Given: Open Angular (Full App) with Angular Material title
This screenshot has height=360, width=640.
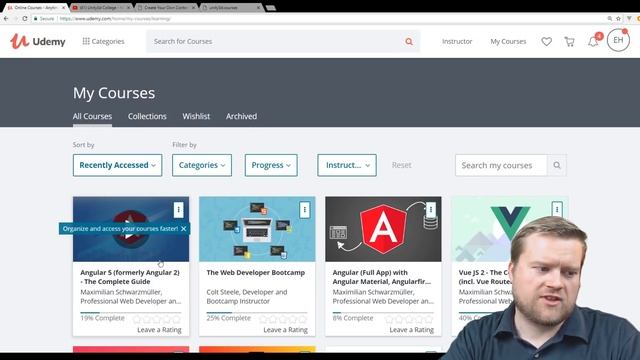Looking at the screenshot, I should [382, 277].
